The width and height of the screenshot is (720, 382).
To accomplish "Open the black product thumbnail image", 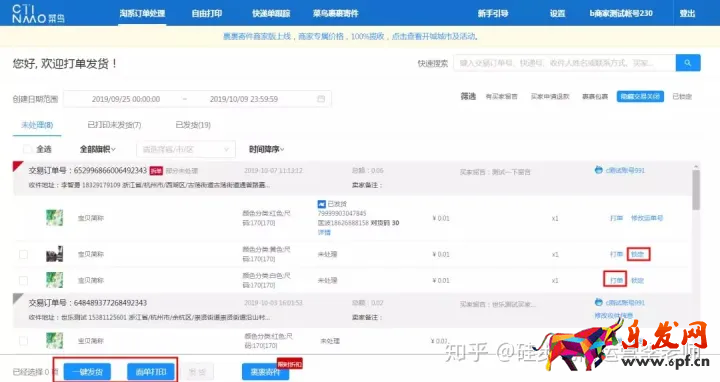I will [54, 254].
